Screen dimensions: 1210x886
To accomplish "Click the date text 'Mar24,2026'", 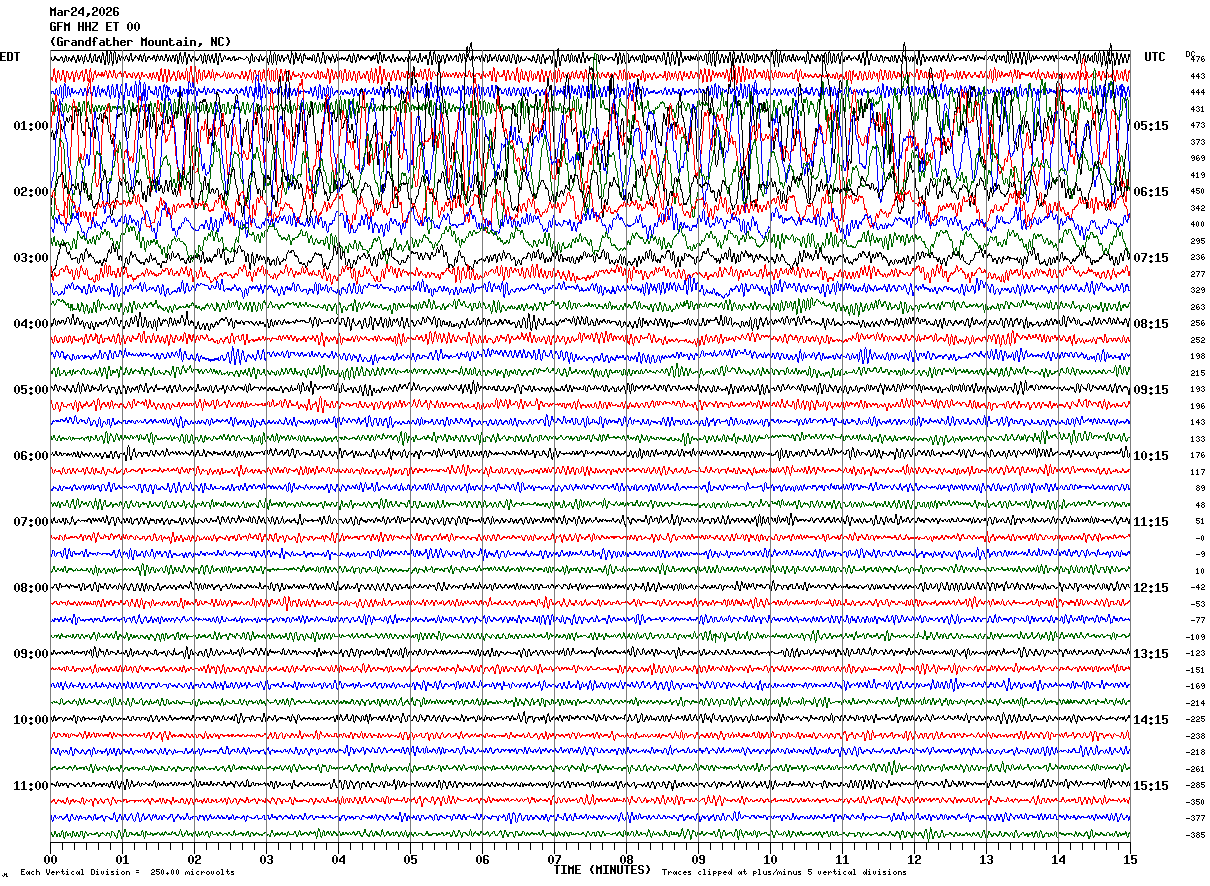I will tap(84, 12).
